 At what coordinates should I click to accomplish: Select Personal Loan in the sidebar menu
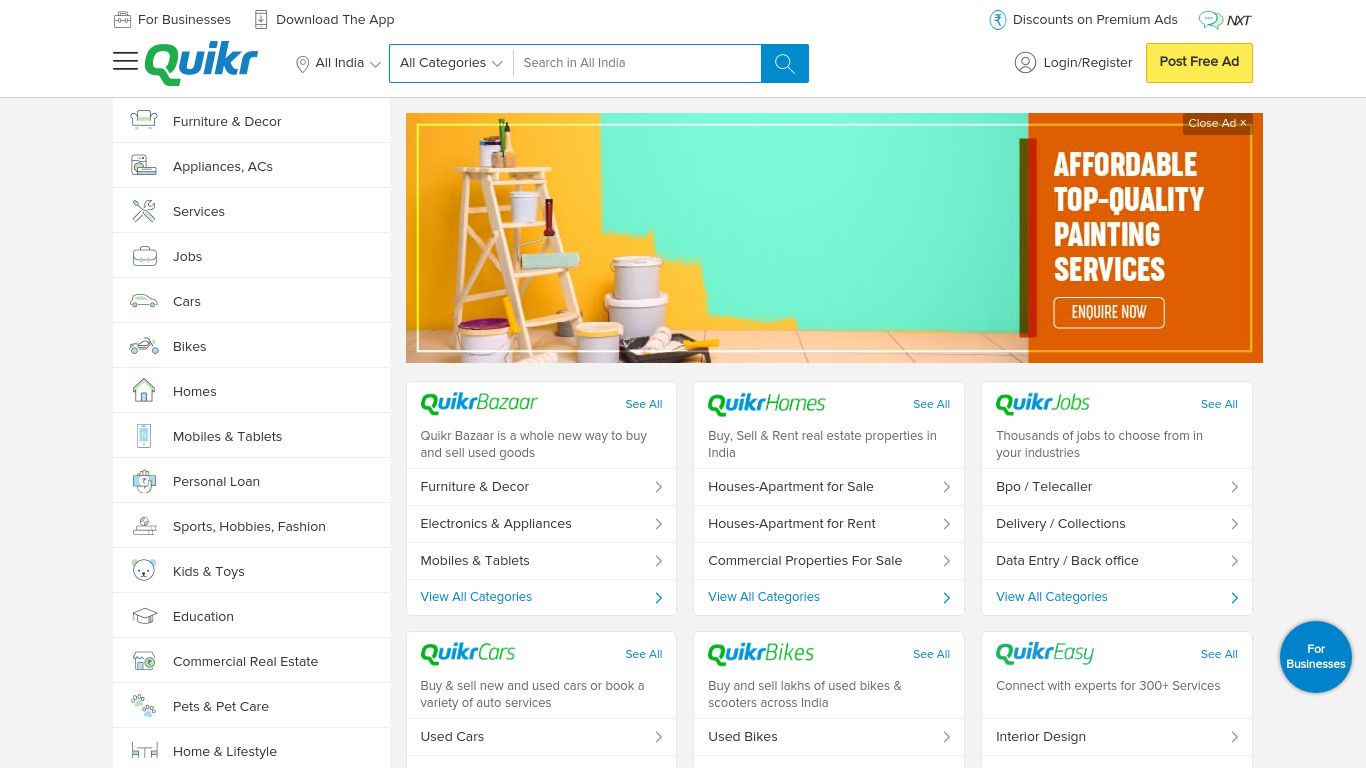[x=251, y=481]
